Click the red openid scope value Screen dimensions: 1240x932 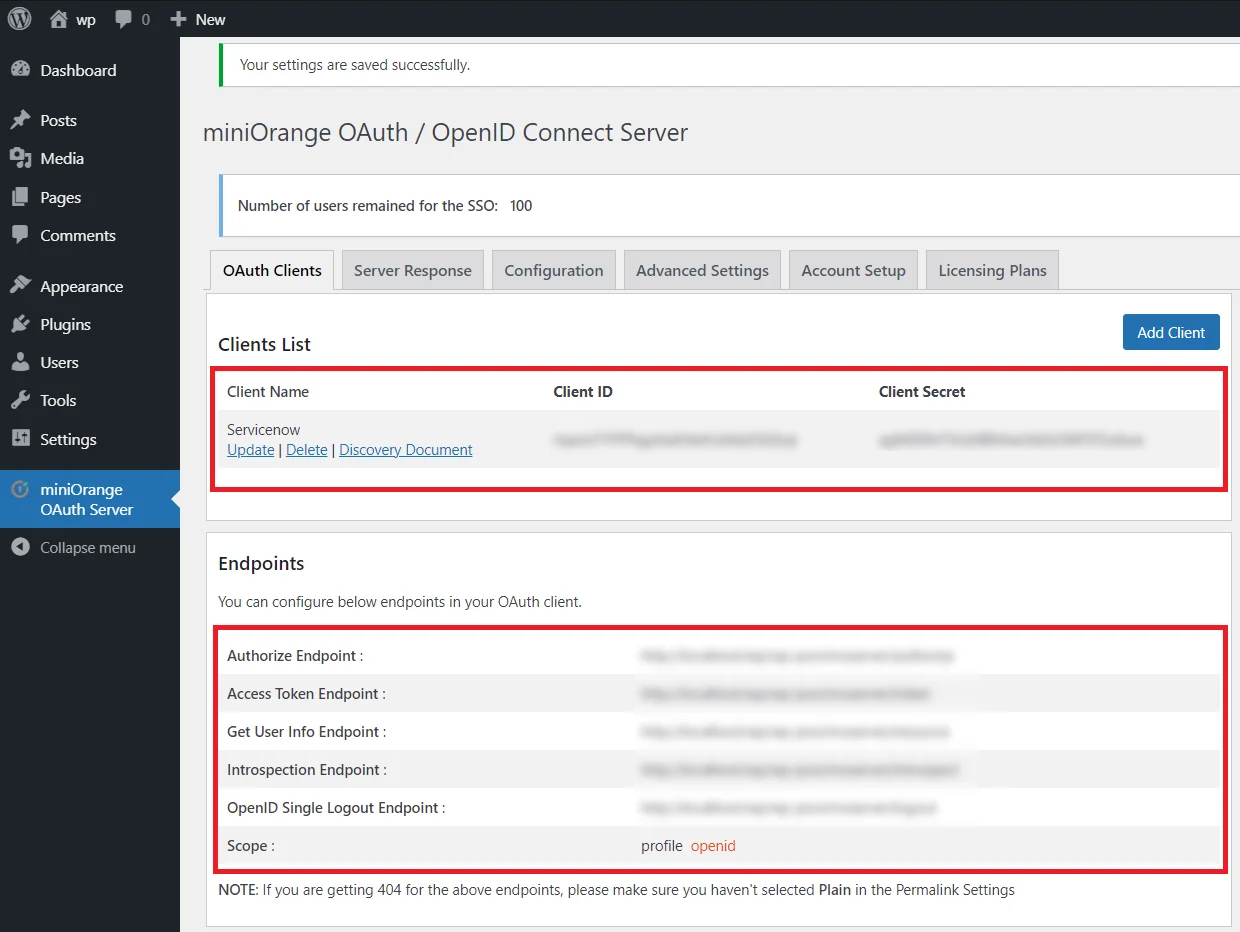click(x=713, y=846)
